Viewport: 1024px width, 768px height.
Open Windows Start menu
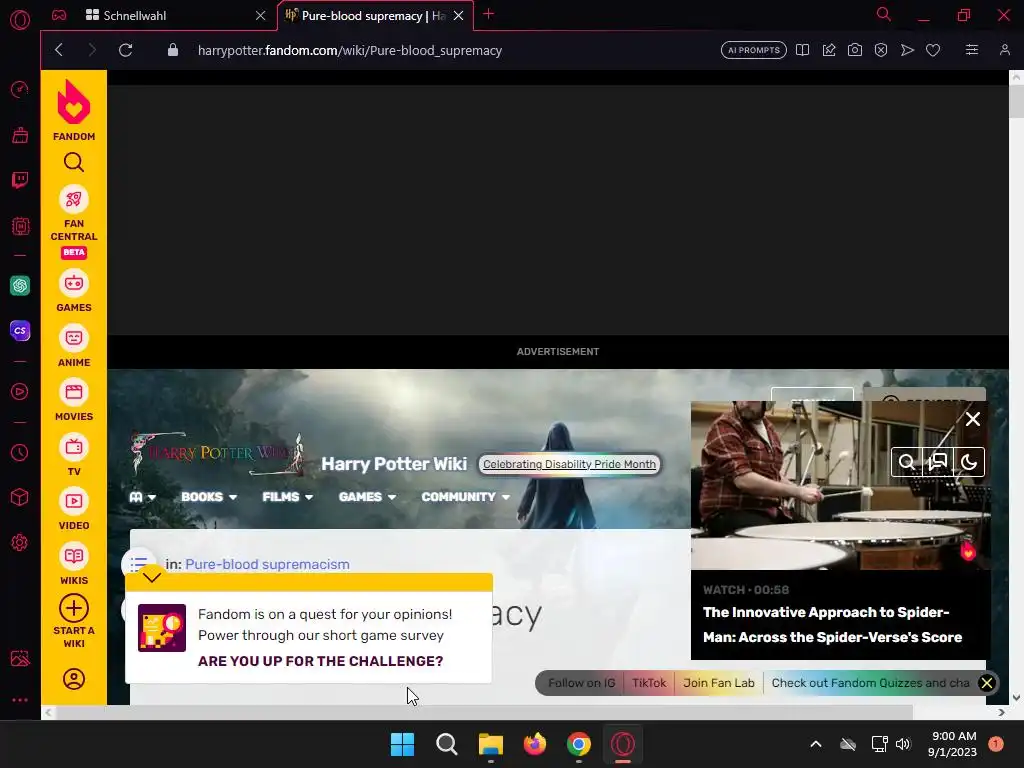402,744
